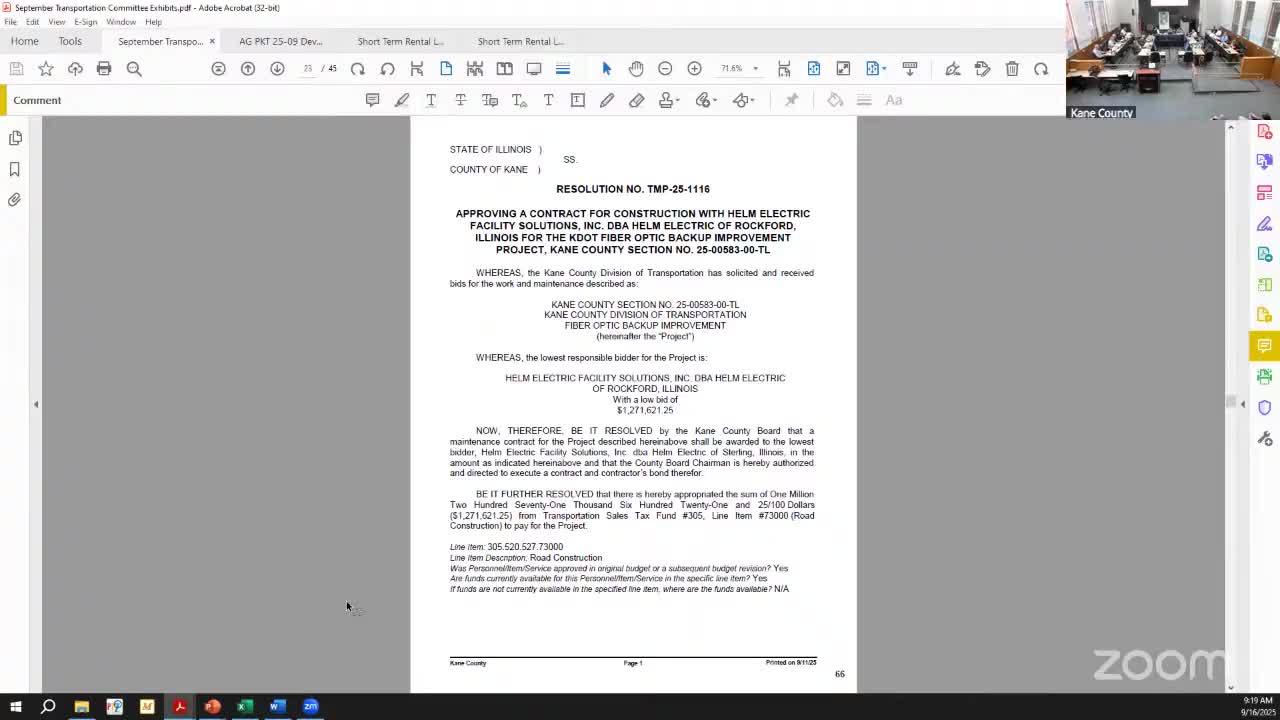Screen dimensions: 1280x720
Task: Open the drawing shapes tool menu
Action: point(745,100)
